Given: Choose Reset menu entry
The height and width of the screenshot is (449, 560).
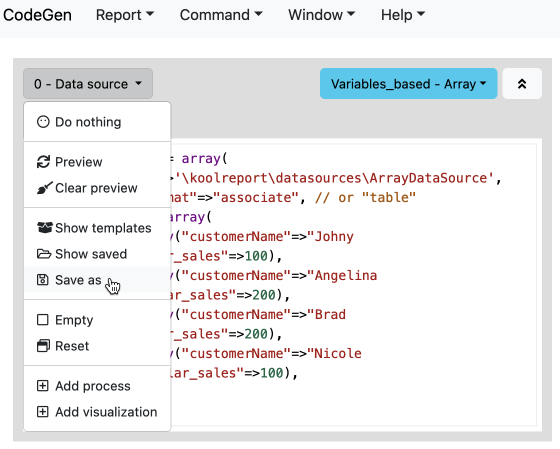Looking at the screenshot, I should [x=97, y=346].
